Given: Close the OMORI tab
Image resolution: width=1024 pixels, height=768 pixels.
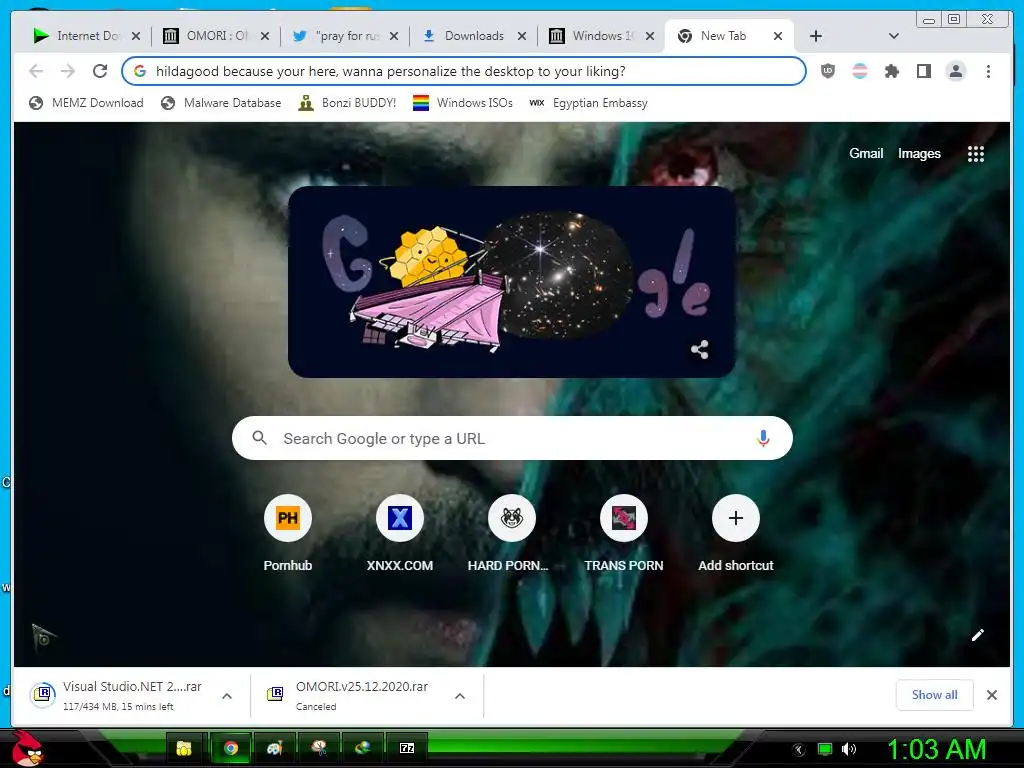Looking at the screenshot, I should click(x=264, y=37).
